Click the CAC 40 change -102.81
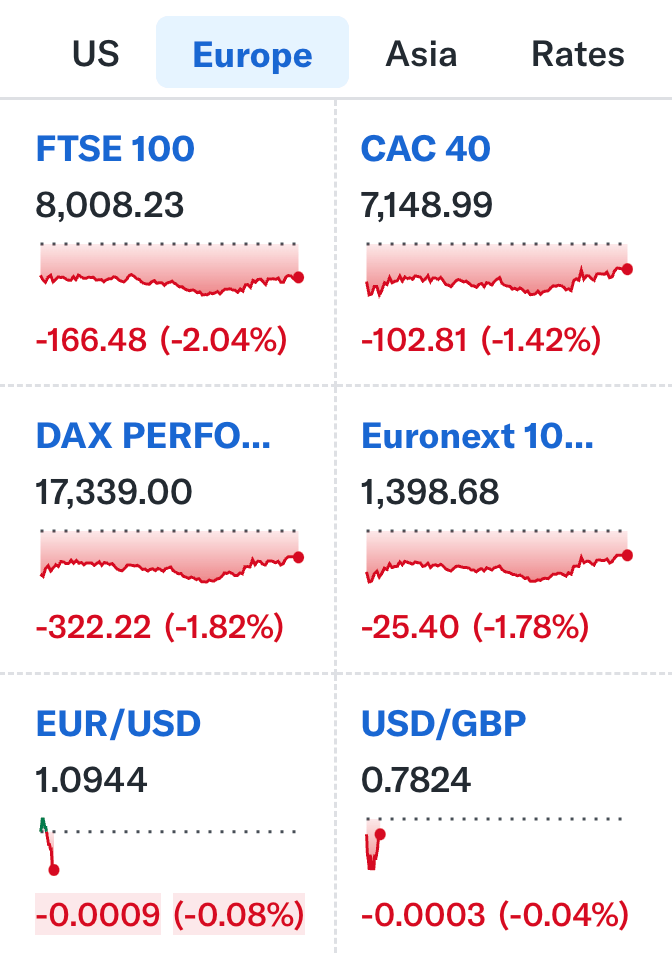The width and height of the screenshot is (672, 956). coord(414,341)
